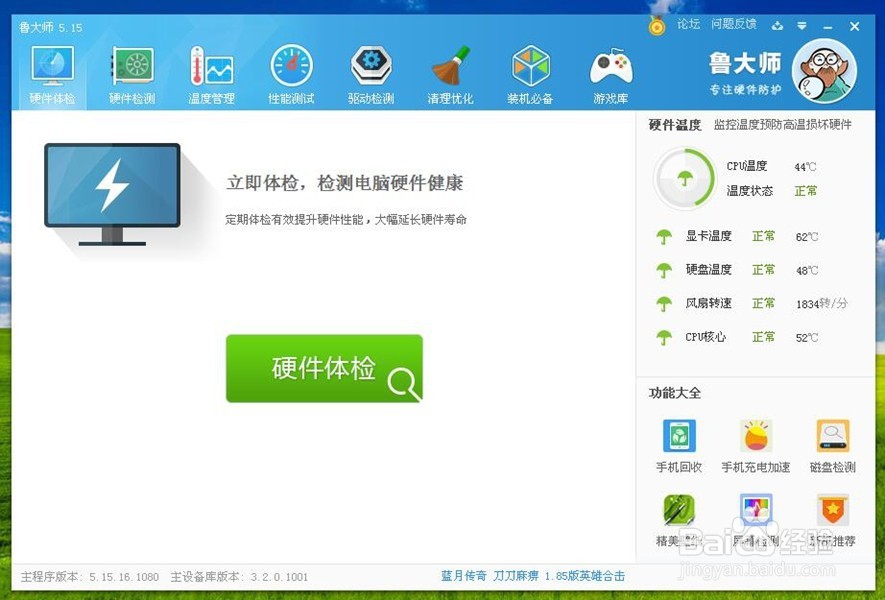The width and height of the screenshot is (885, 600).
Task: Open the 装机必备 cube tab
Action: click(530, 76)
